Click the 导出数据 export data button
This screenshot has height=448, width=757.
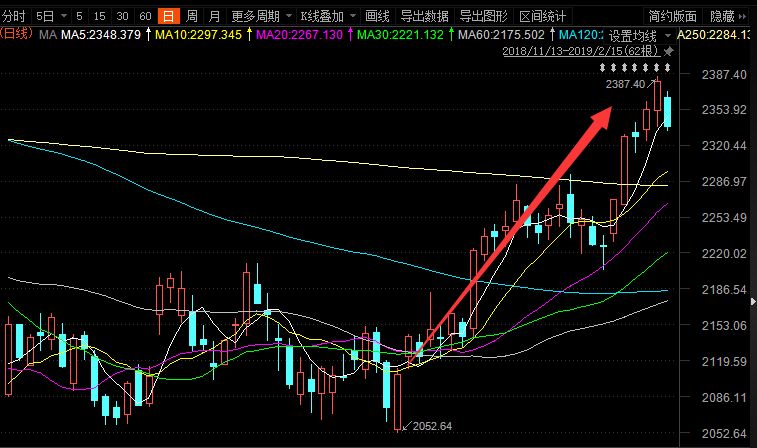point(424,16)
